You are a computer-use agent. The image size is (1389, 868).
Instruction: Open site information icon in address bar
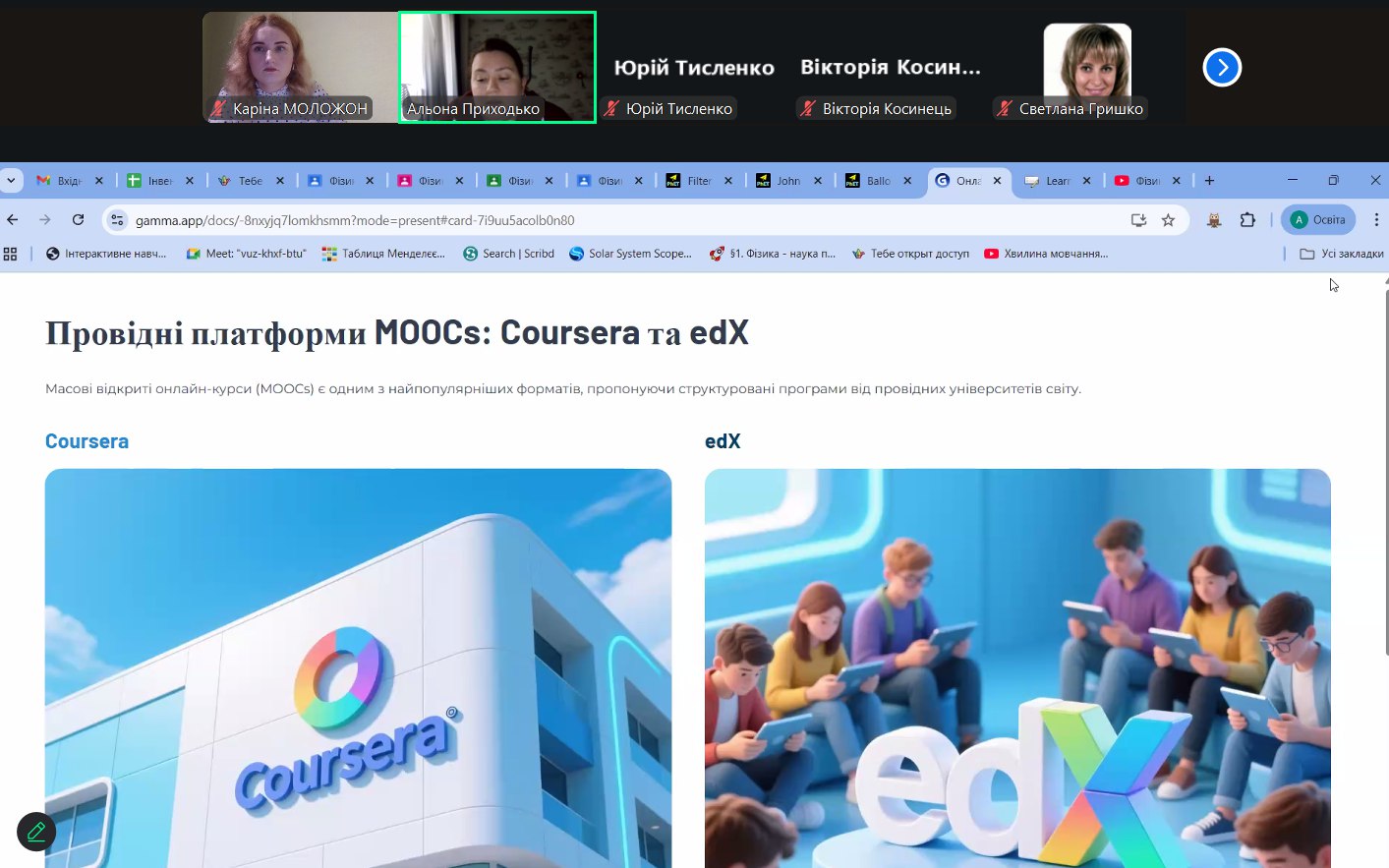pos(117,220)
